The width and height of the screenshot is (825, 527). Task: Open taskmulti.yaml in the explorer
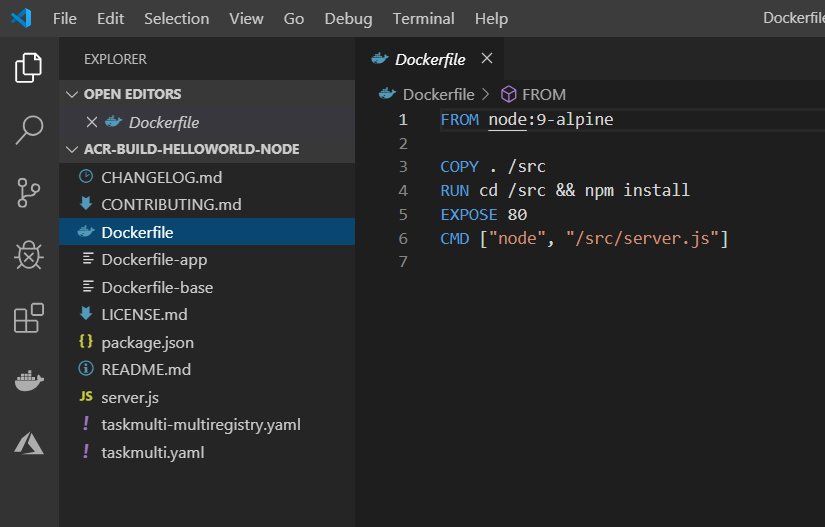207,452
